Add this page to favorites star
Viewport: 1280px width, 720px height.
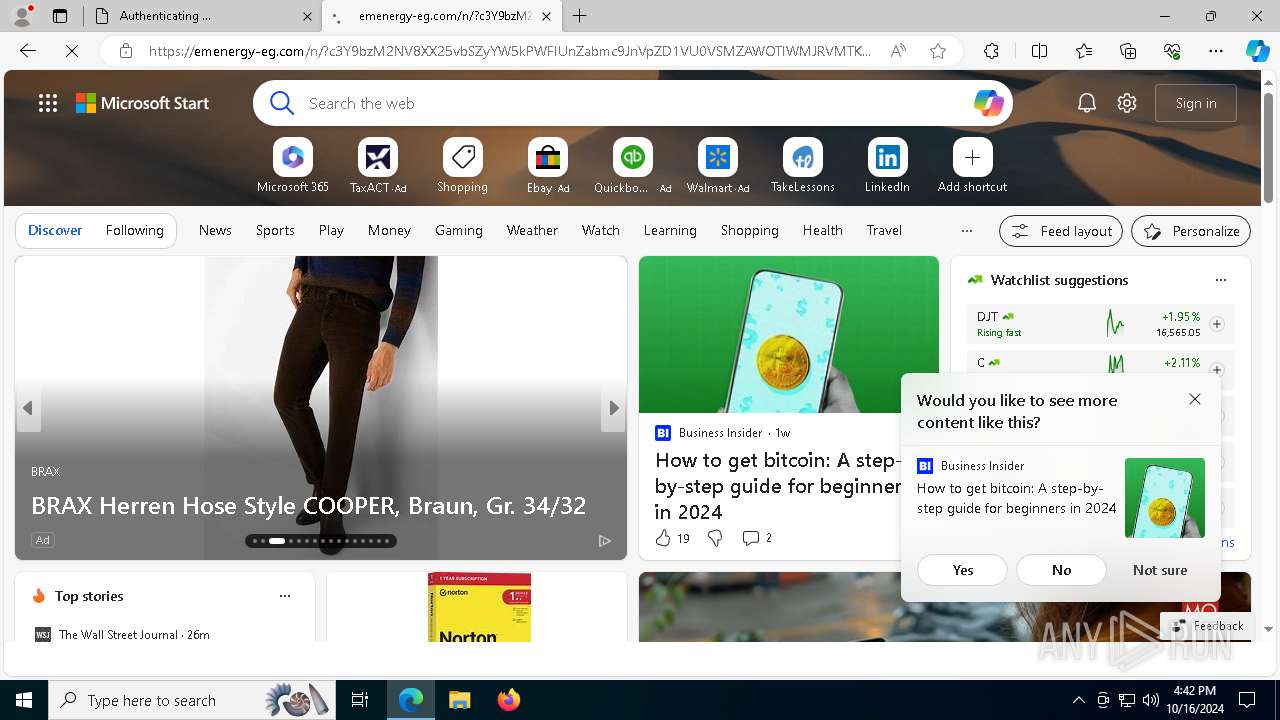click(x=938, y=51)
